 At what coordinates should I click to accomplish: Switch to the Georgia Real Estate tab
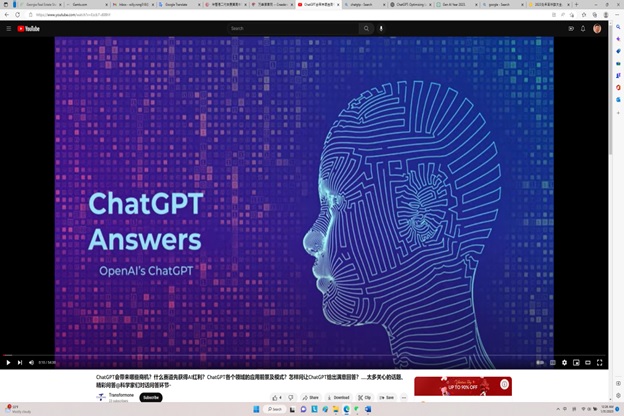[x=39, y=4]
